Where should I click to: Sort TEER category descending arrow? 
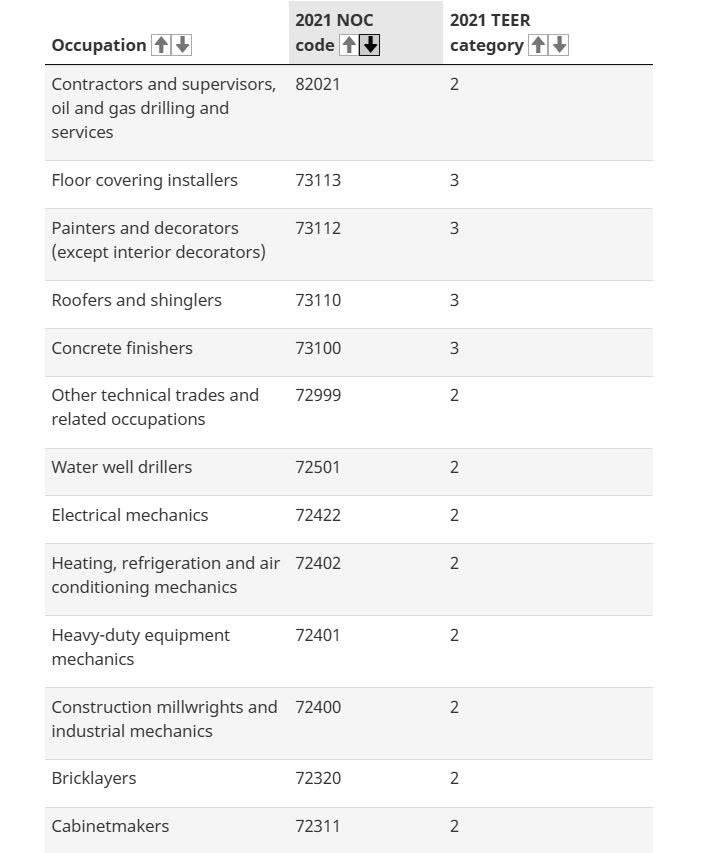(559, 45)
